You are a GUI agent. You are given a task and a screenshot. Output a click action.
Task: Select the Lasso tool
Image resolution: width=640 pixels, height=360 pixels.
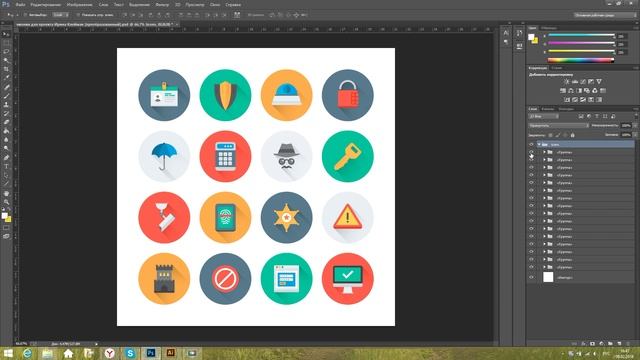point(6,51)
